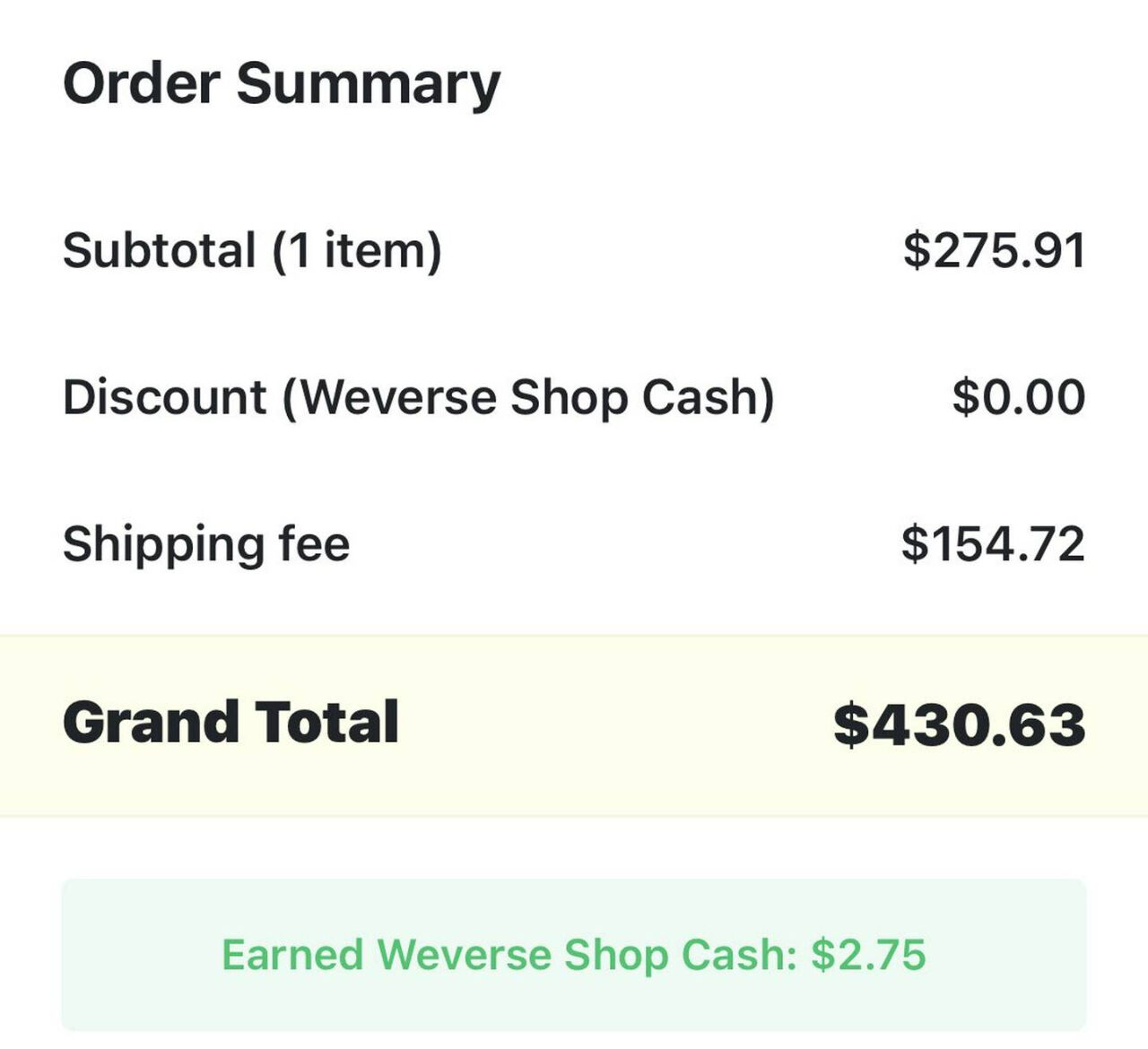Click the Order Summary heading
Viewport: 1148px width, 1049px height.
(281, 84)
